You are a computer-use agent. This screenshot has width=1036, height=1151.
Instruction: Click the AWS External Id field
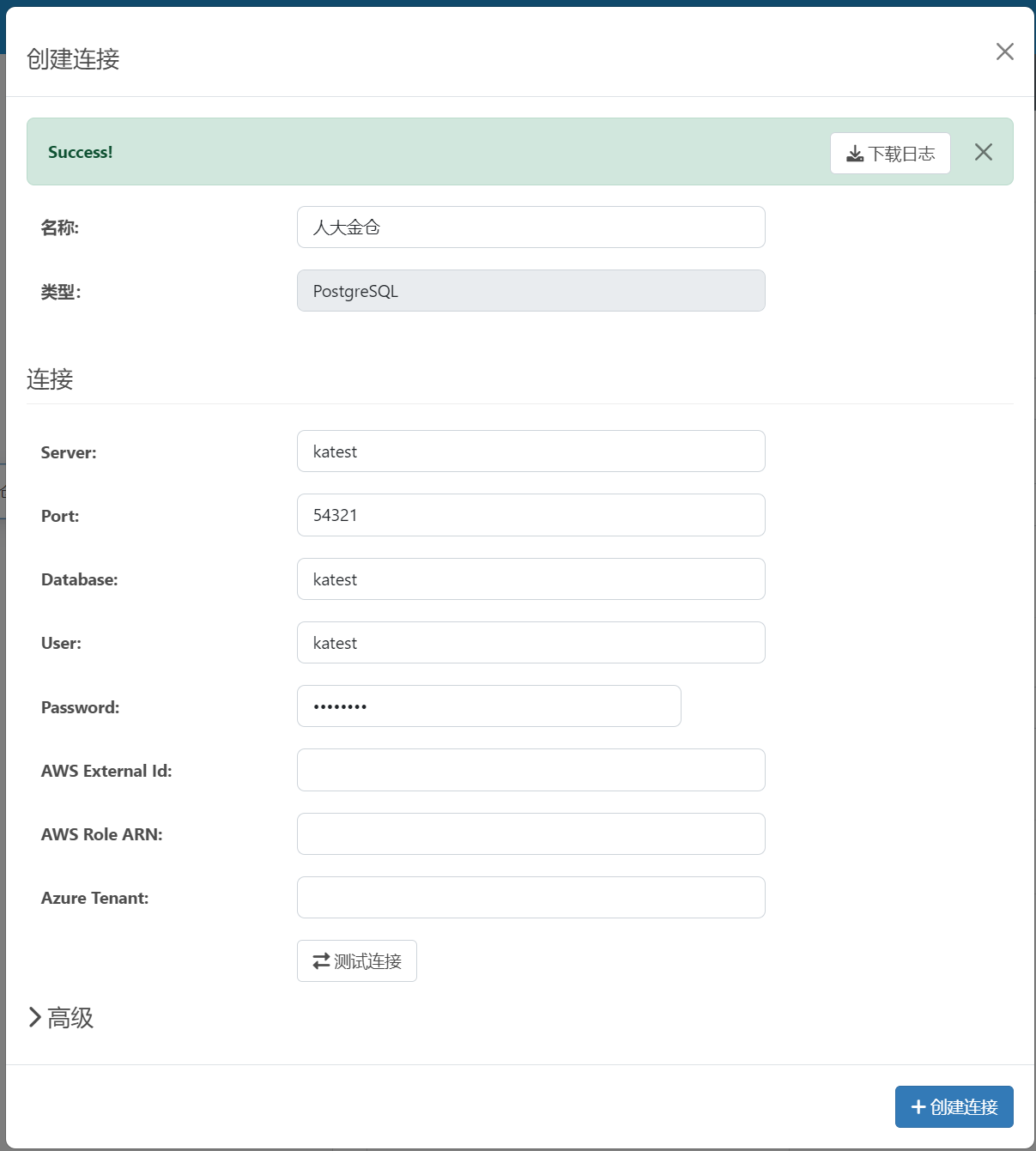[x=531, y=770]
